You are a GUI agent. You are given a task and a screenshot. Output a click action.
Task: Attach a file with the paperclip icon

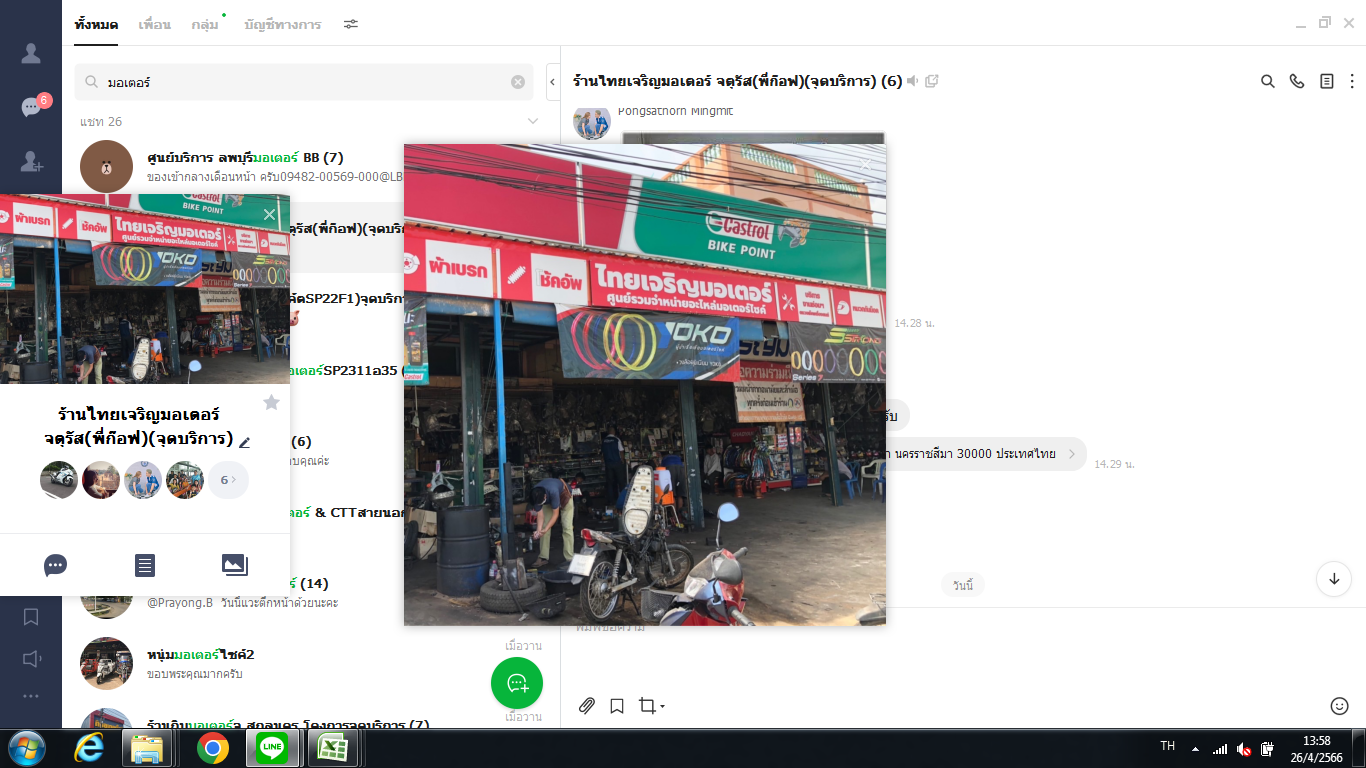point(587,706)
